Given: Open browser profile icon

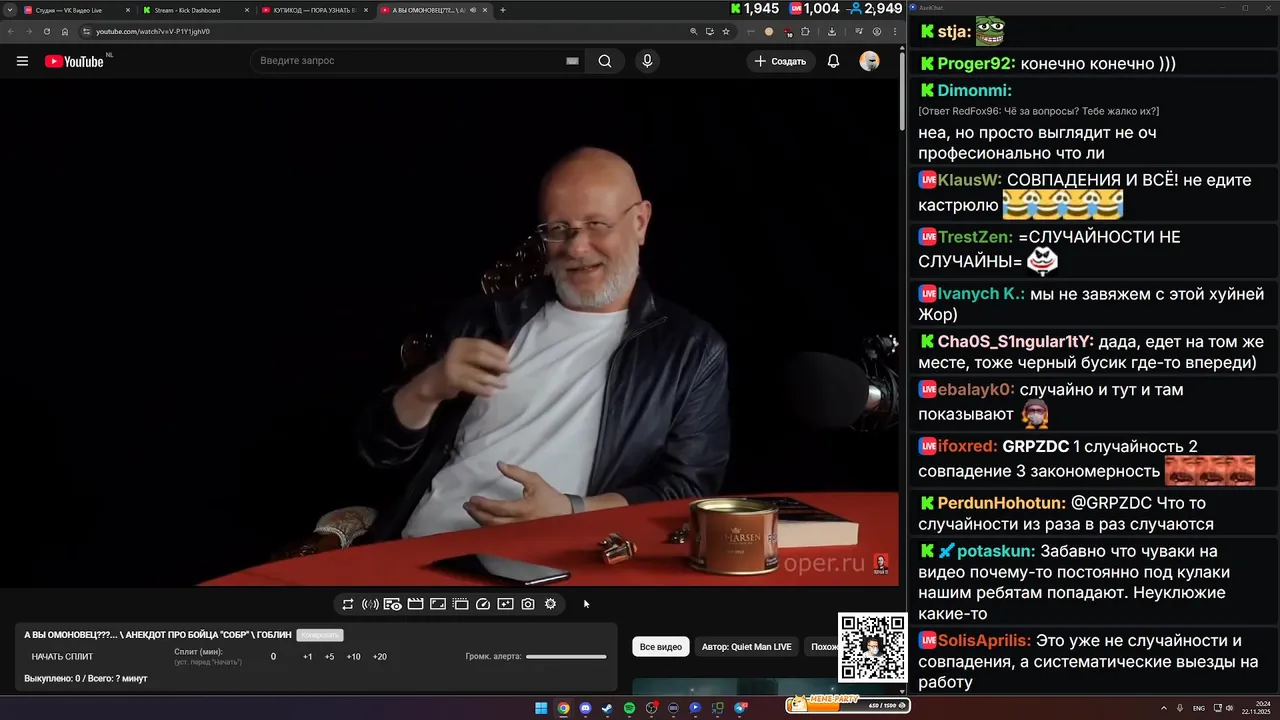Looking at the screenshot, I should point(877,31).
